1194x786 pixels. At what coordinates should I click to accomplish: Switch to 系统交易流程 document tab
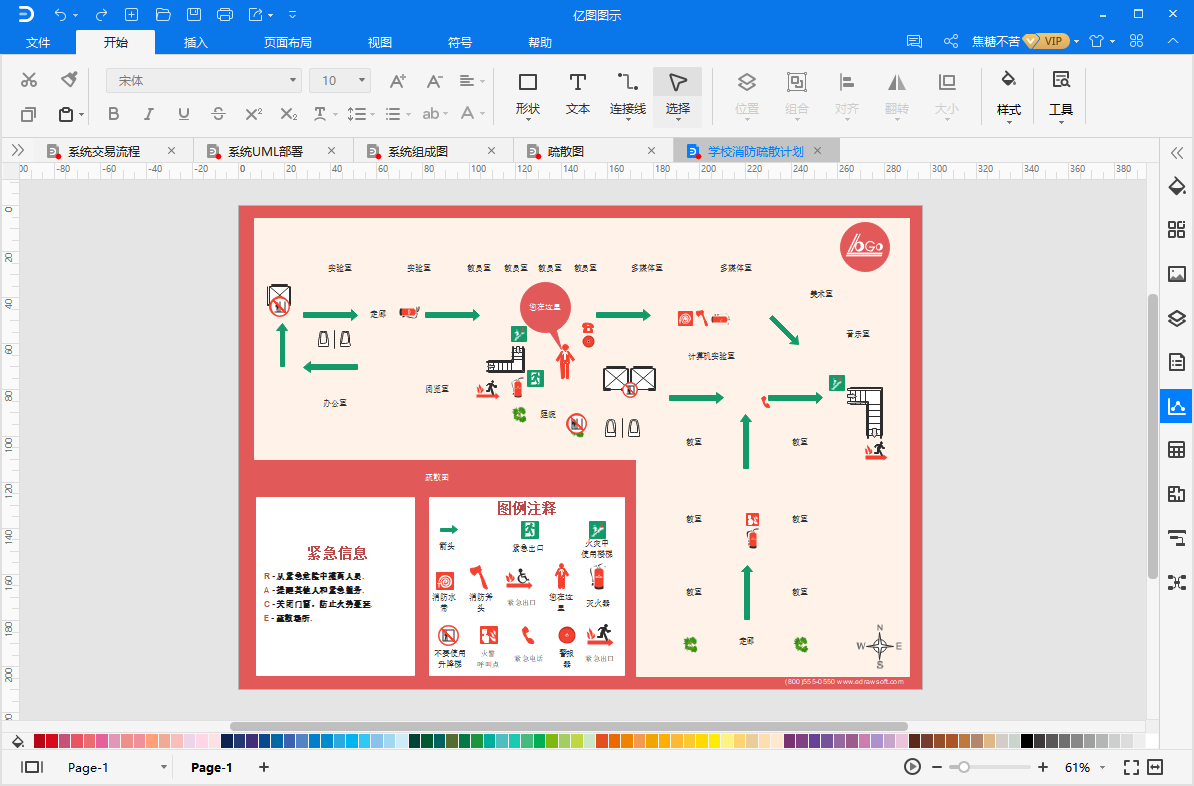coord(104,151)
